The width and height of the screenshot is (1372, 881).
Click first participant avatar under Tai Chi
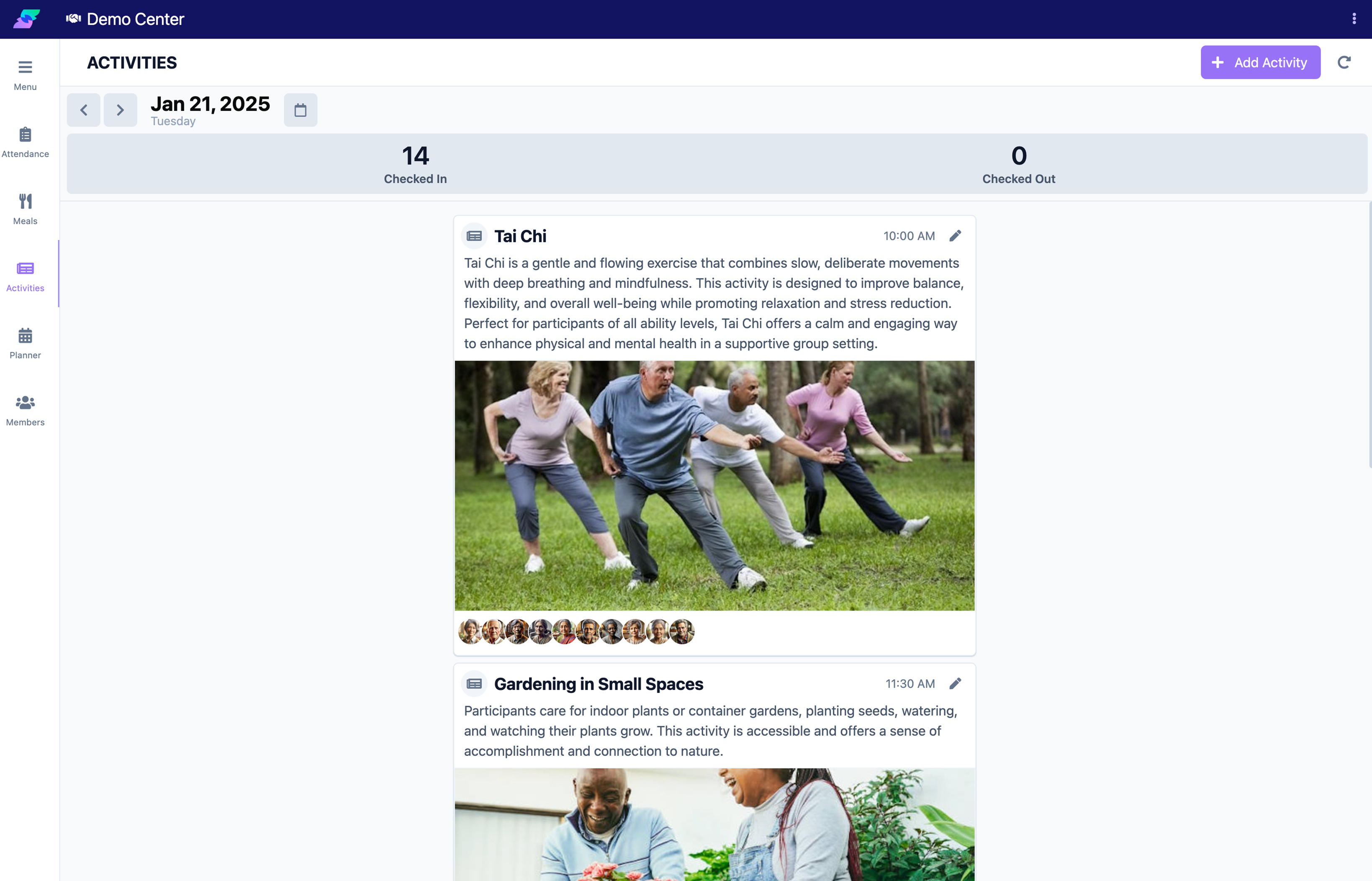point(470,631)
